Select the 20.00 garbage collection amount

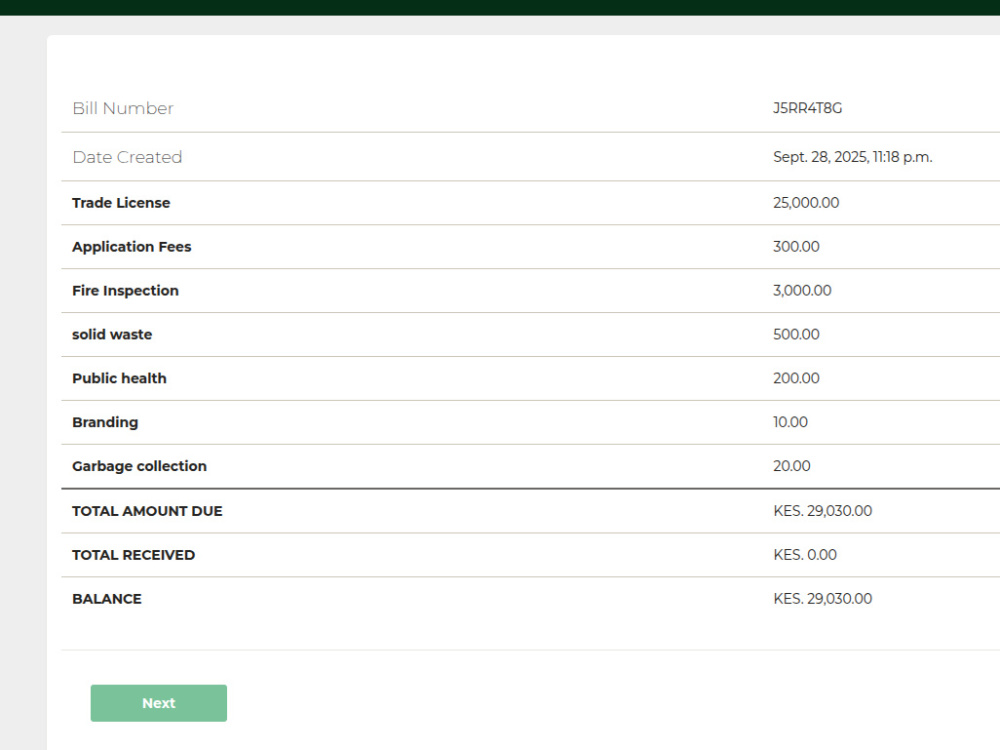click(x=791, y=467)
